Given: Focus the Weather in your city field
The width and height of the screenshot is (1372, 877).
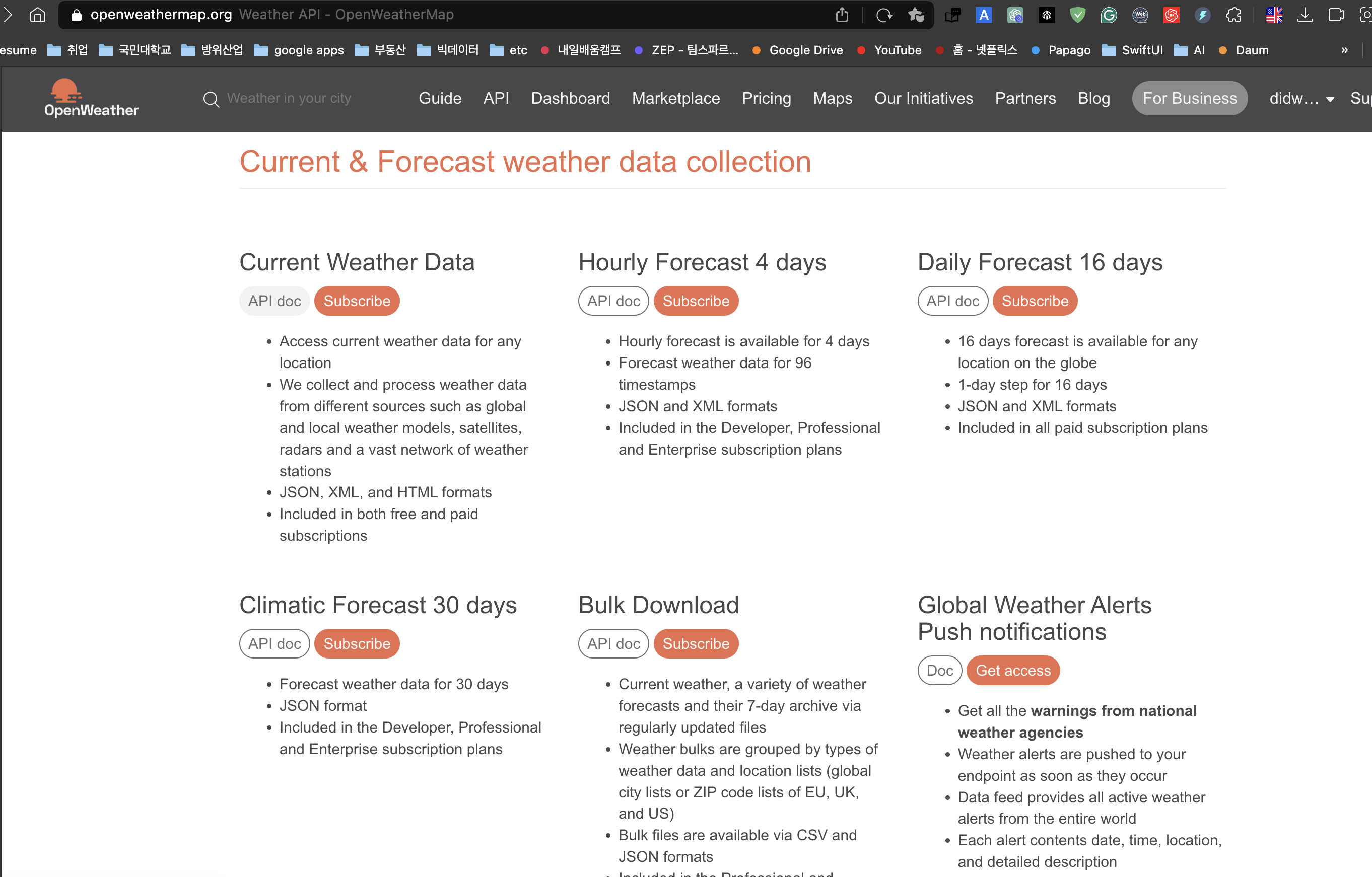Looking at the screenshot, I should [x=289, y=99].
